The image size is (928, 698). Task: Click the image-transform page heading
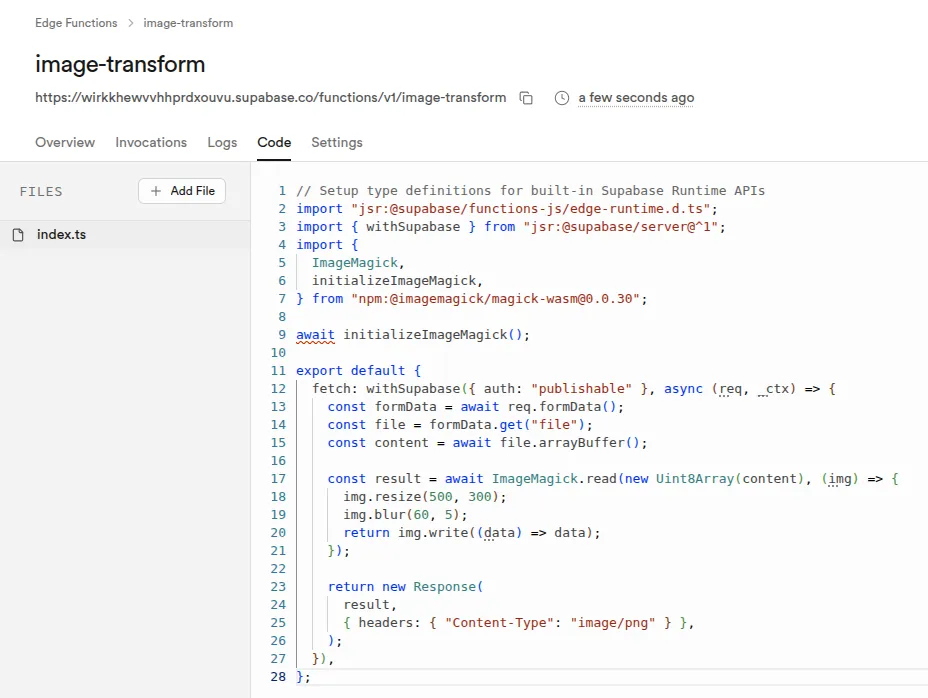(120, 64)
